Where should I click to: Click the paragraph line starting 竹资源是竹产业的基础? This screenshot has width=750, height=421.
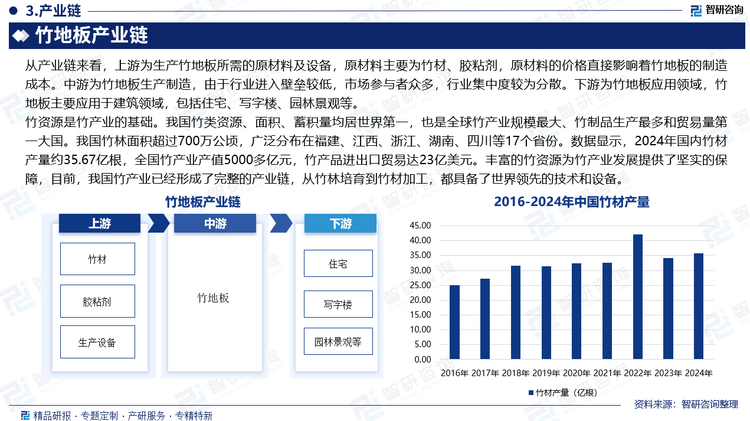click(x=376, y=122)
